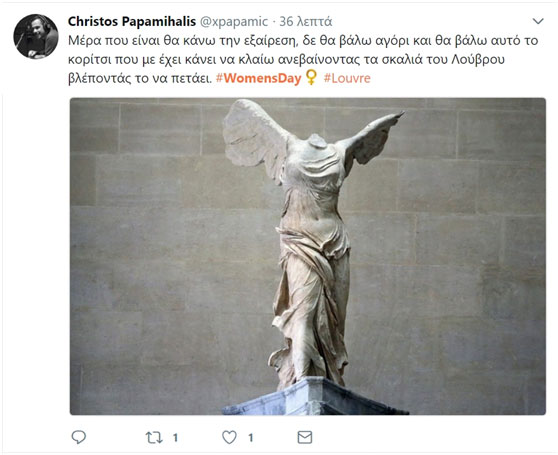The width and height of the screenshot is (558, 455).
Task: Open the #WomensDay hashtag
Action: (x=259, y=78)
